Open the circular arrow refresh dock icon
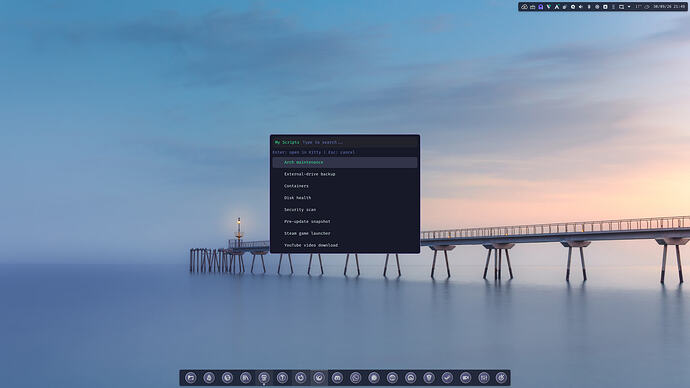The image size is (690, 388). [301, 377]
